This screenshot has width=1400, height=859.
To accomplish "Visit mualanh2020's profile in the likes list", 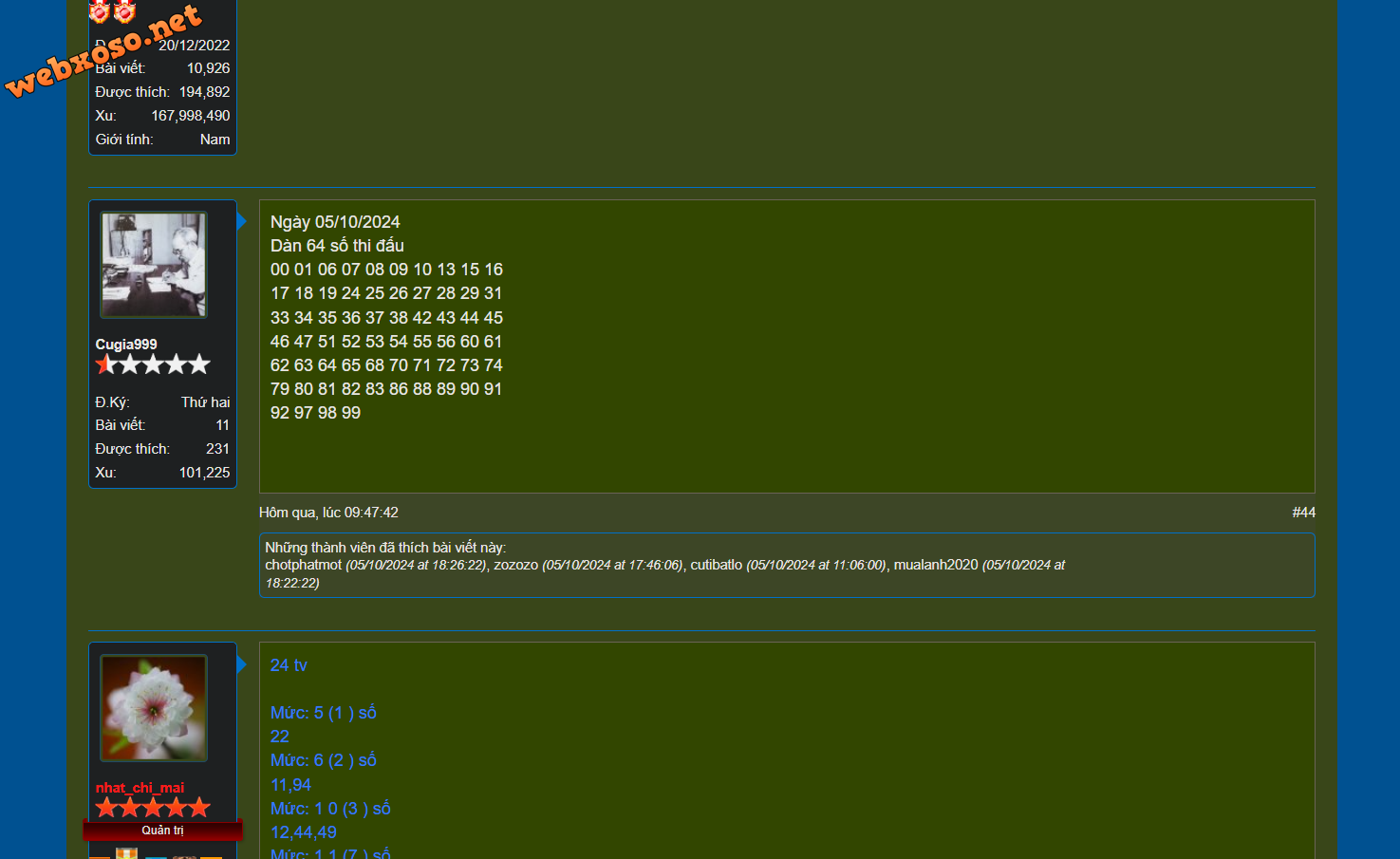I will (x=935, y=565).
